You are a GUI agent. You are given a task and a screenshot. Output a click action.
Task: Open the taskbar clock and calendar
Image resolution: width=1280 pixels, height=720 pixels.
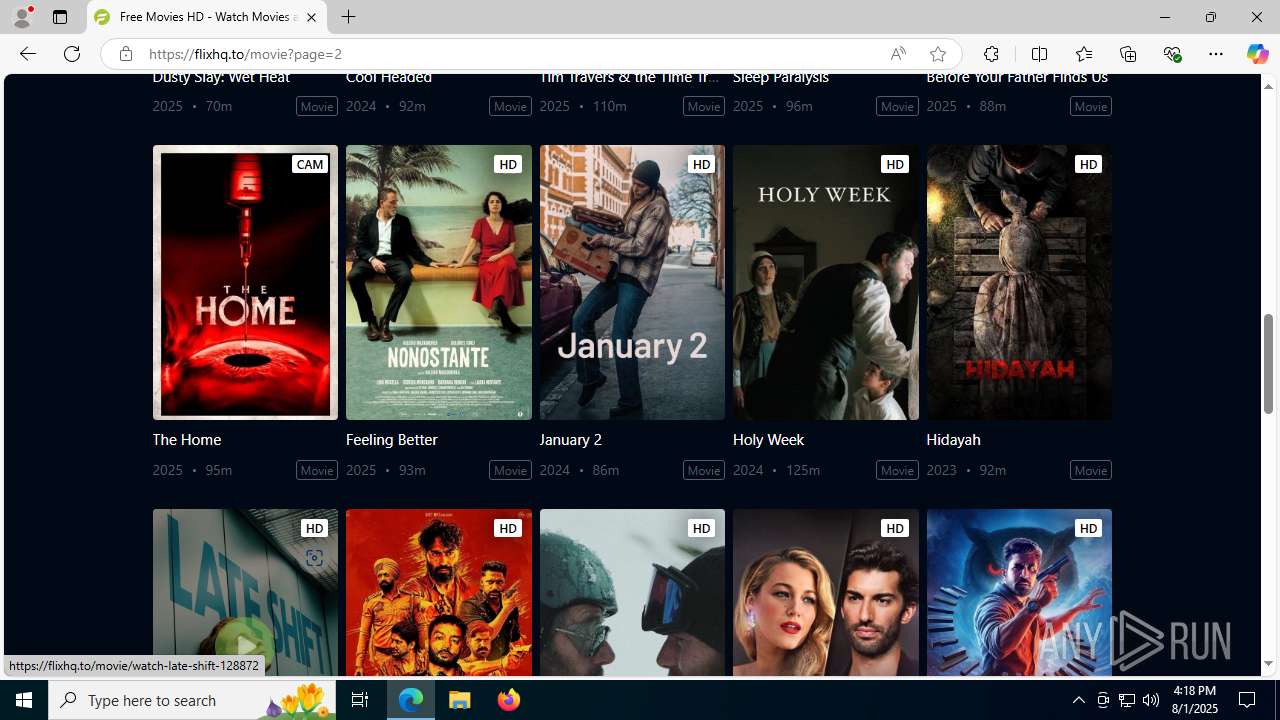pyautogui.click(x=1193, y=700)
